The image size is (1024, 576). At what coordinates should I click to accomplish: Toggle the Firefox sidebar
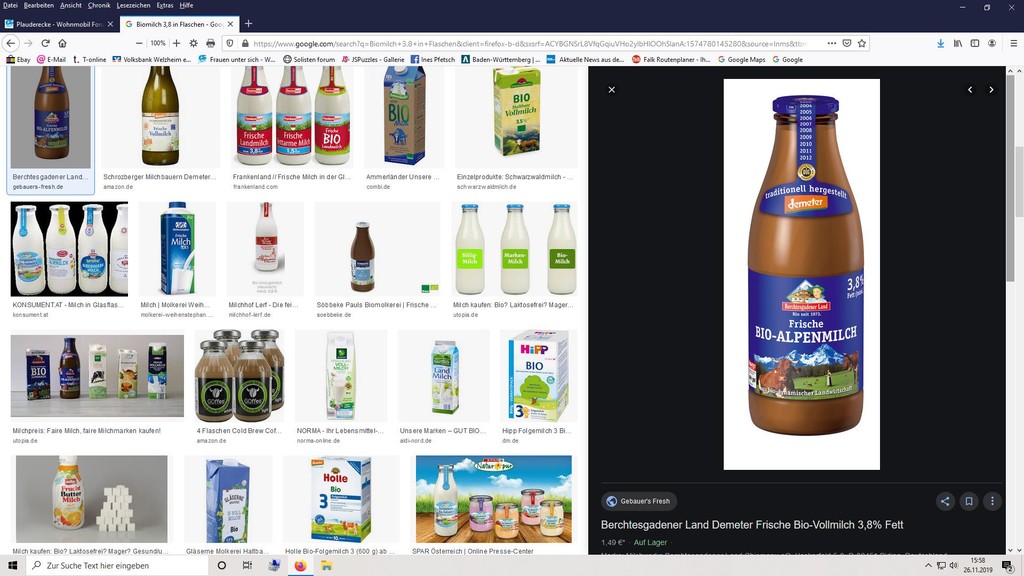(x=974, y=43)
